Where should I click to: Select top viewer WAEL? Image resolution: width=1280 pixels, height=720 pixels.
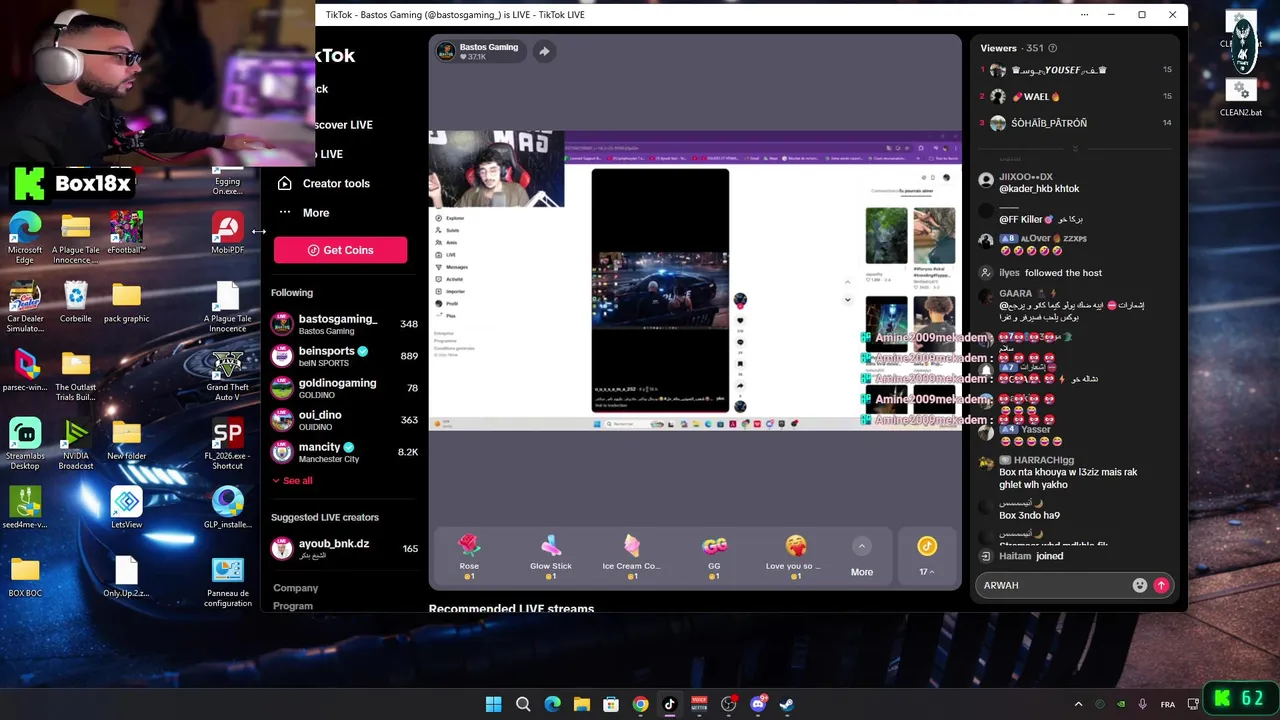pyautogui.click(x=1076, y=96)
